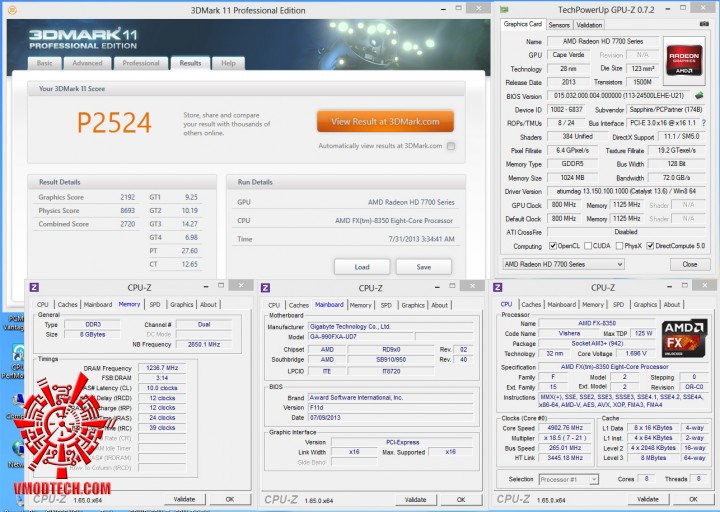This screenshot has height=512, width=720.
Task: Click the Time value in Run Details
Action: [x=422, y=239]
